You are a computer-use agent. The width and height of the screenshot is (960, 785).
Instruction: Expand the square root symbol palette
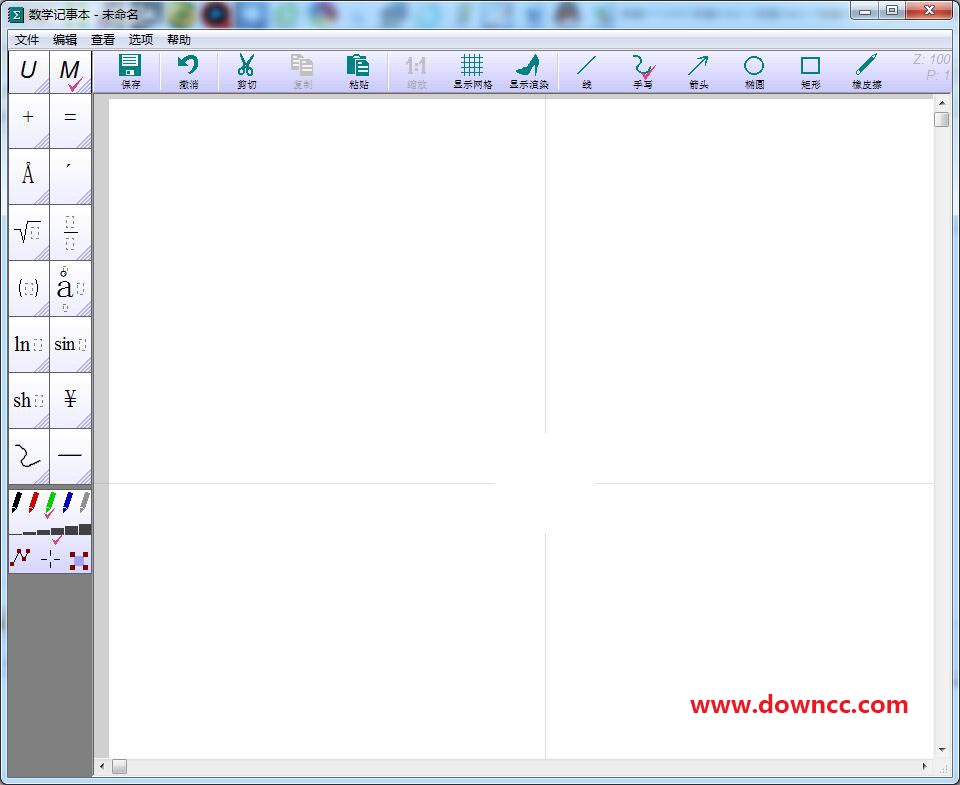[28, 232]
